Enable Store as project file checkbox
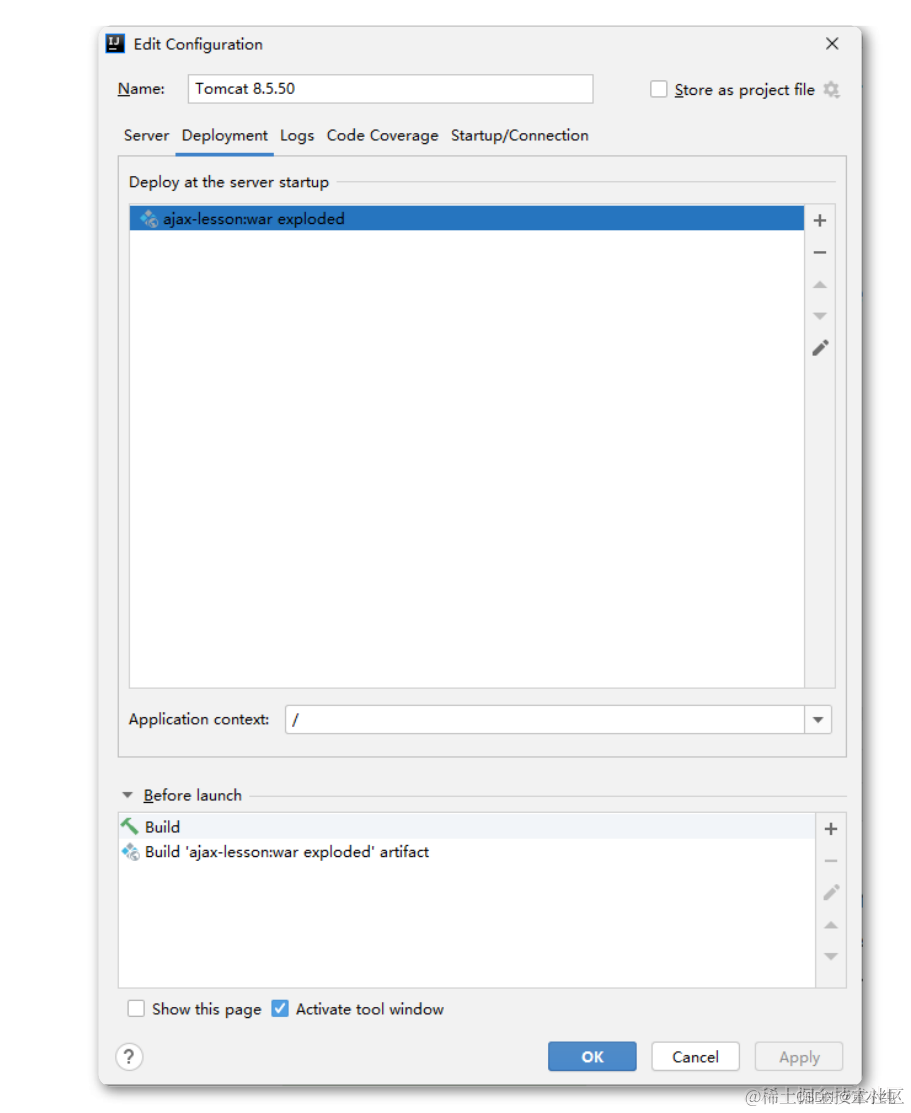This screenshot has height=1113, width=911. (659, 89)
